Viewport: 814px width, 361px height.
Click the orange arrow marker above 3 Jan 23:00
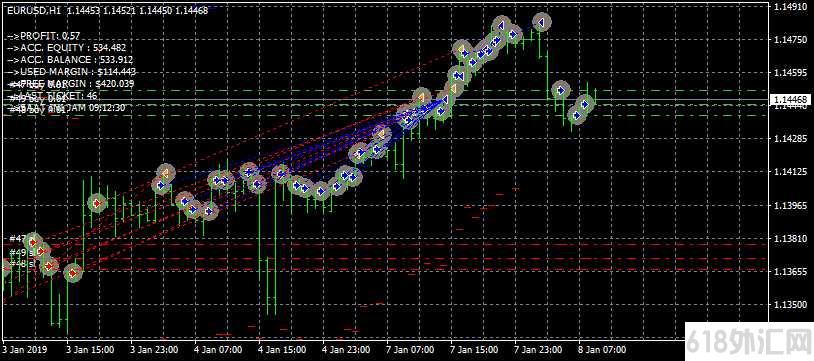point(165,172)
